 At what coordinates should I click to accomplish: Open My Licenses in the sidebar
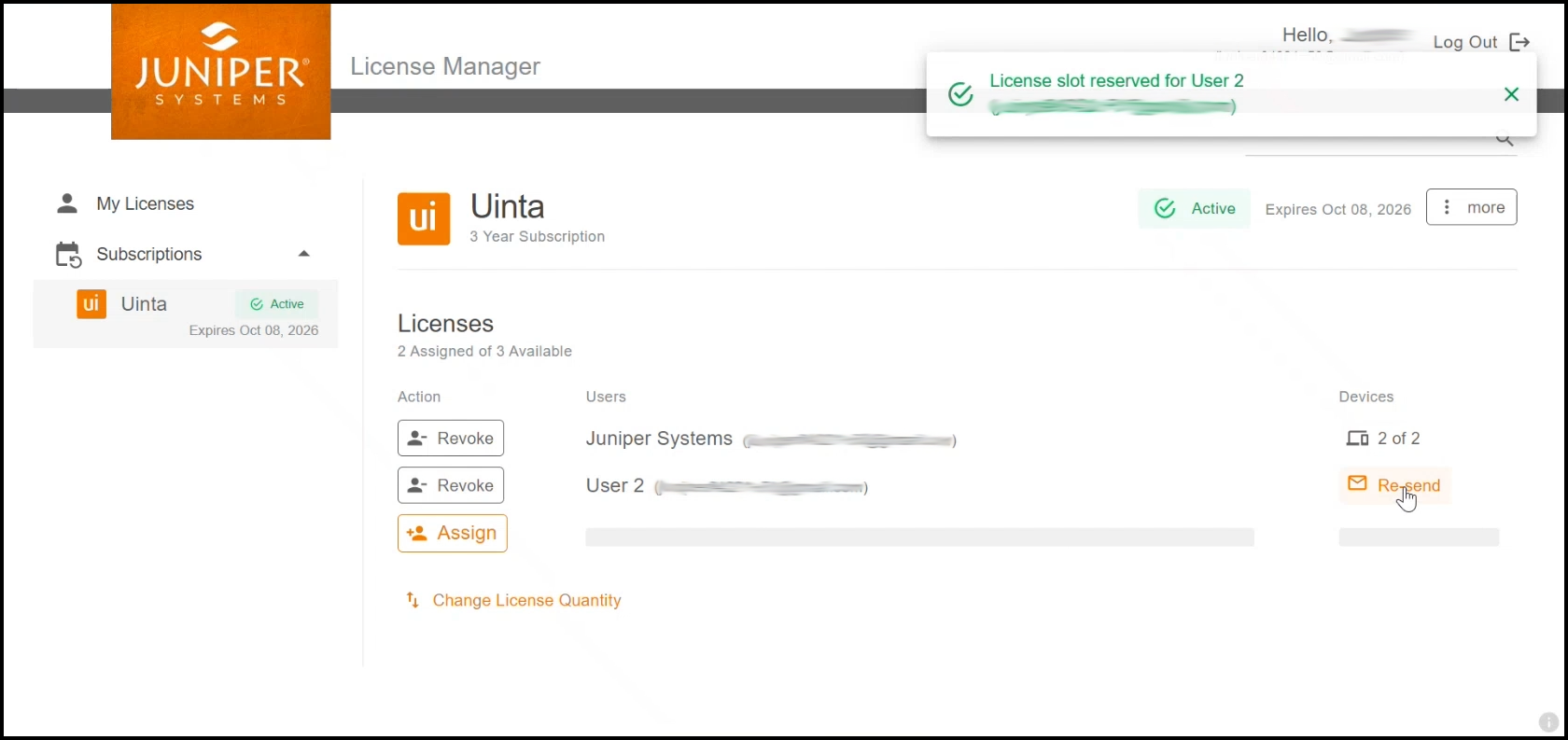[145, 203]
